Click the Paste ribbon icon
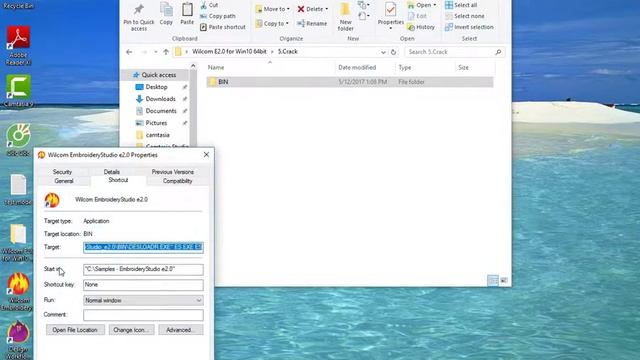The width and height of the screenshot is (640, 360). (x=187, y=14)
